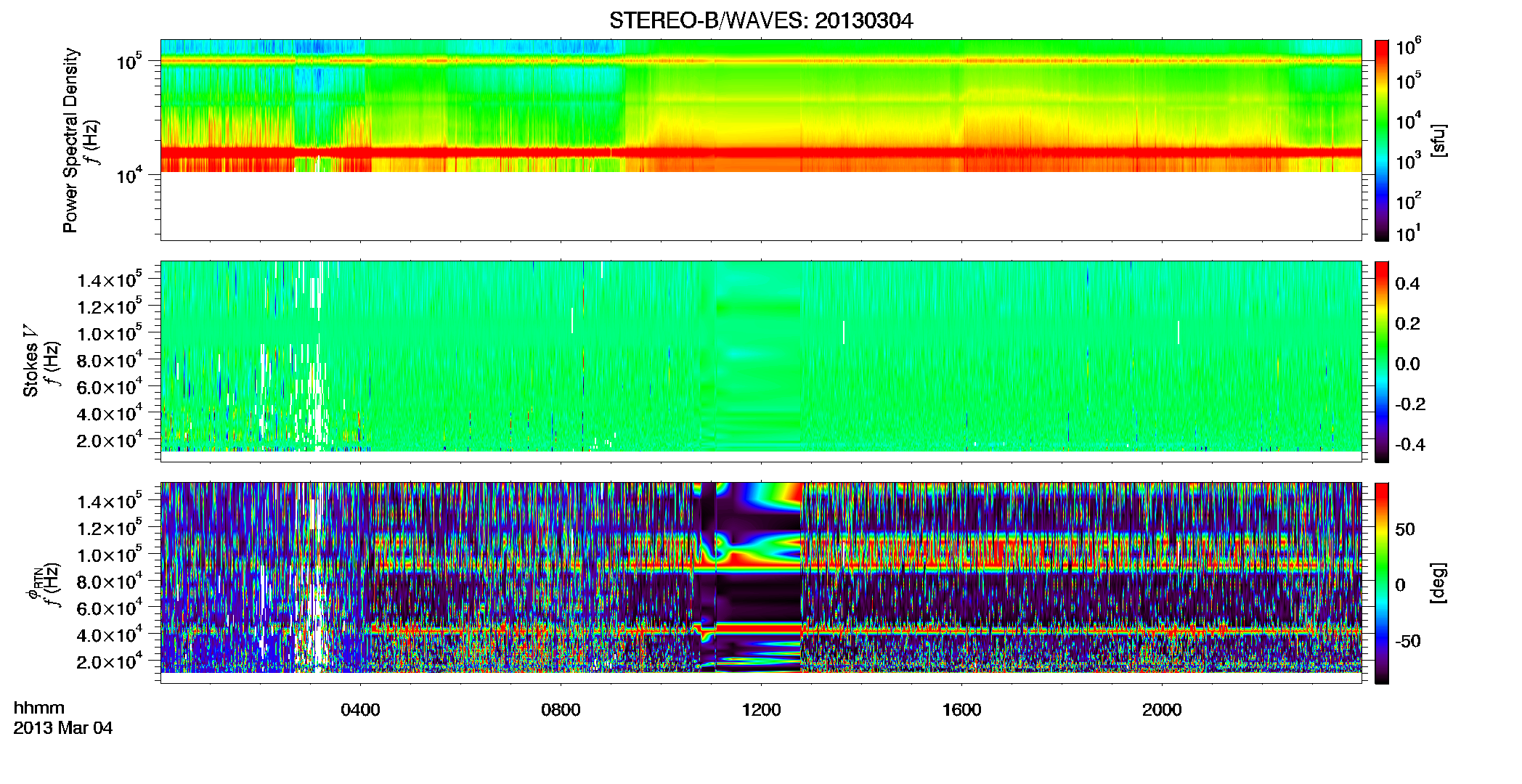Click the [deg] unit label
This screenshot has height=784, width=1522.
click(1439, 583)
